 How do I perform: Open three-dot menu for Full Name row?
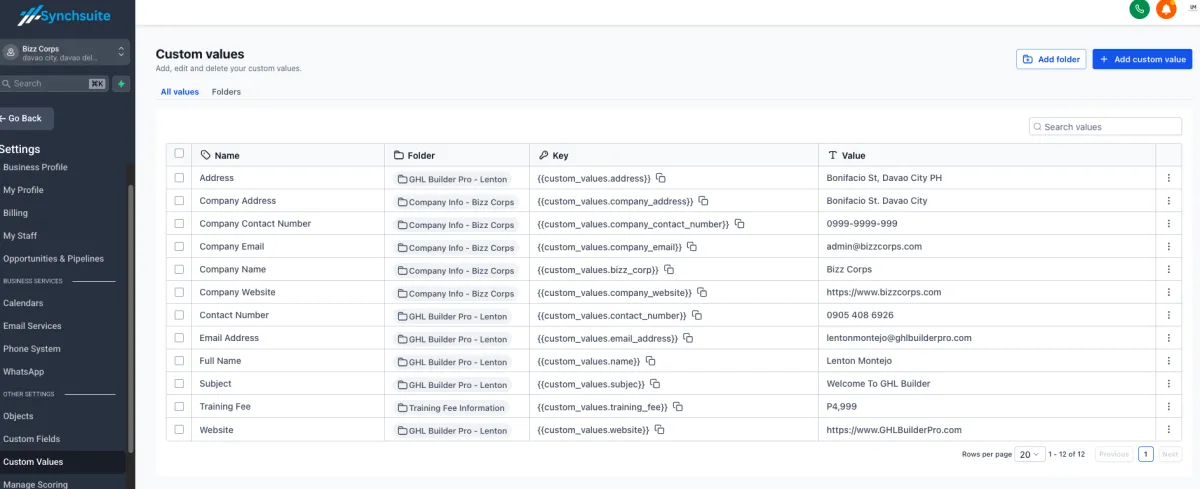click(1168, 361)
